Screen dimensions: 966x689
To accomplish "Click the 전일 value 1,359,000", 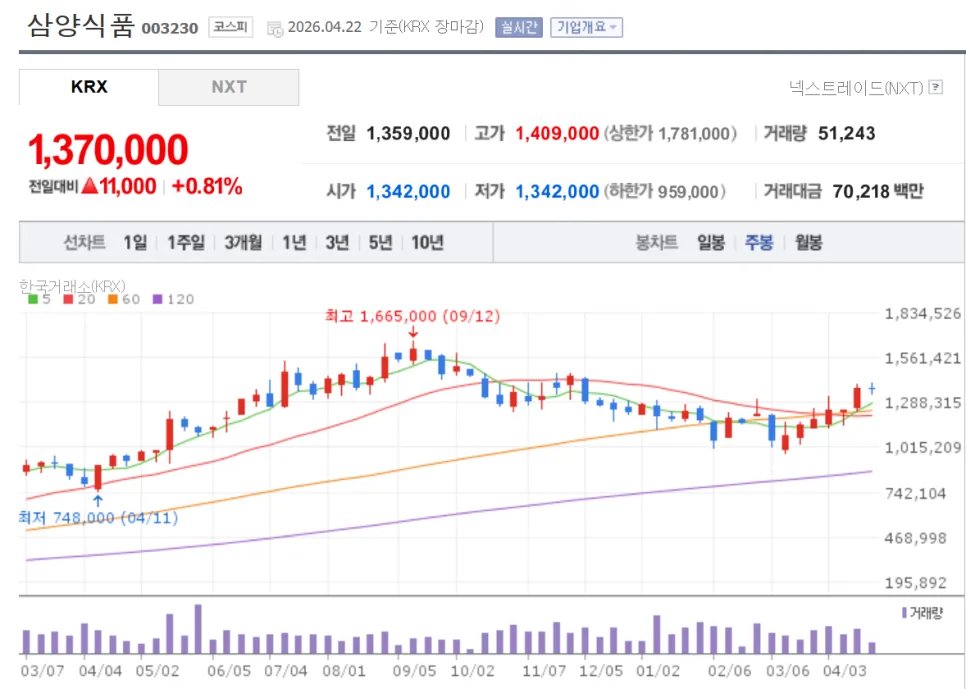I will pos(408,134).
